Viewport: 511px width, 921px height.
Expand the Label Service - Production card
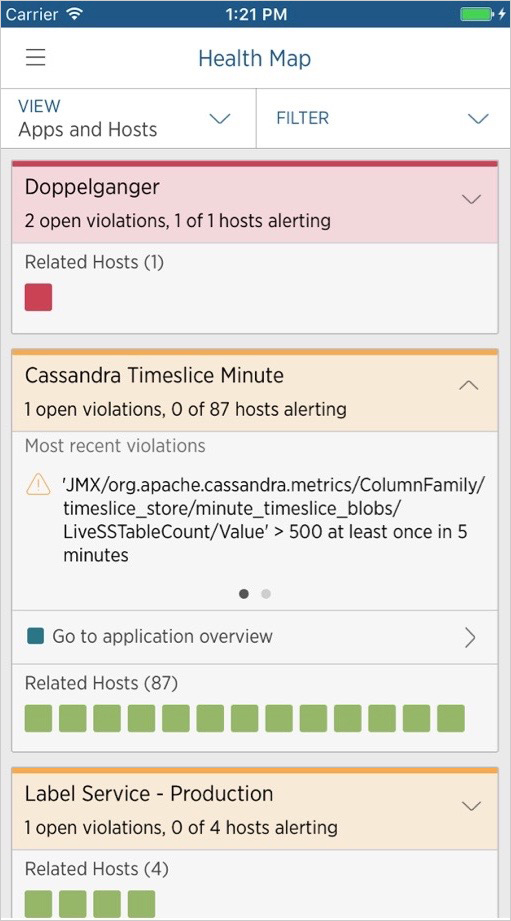tap(471, 806)
